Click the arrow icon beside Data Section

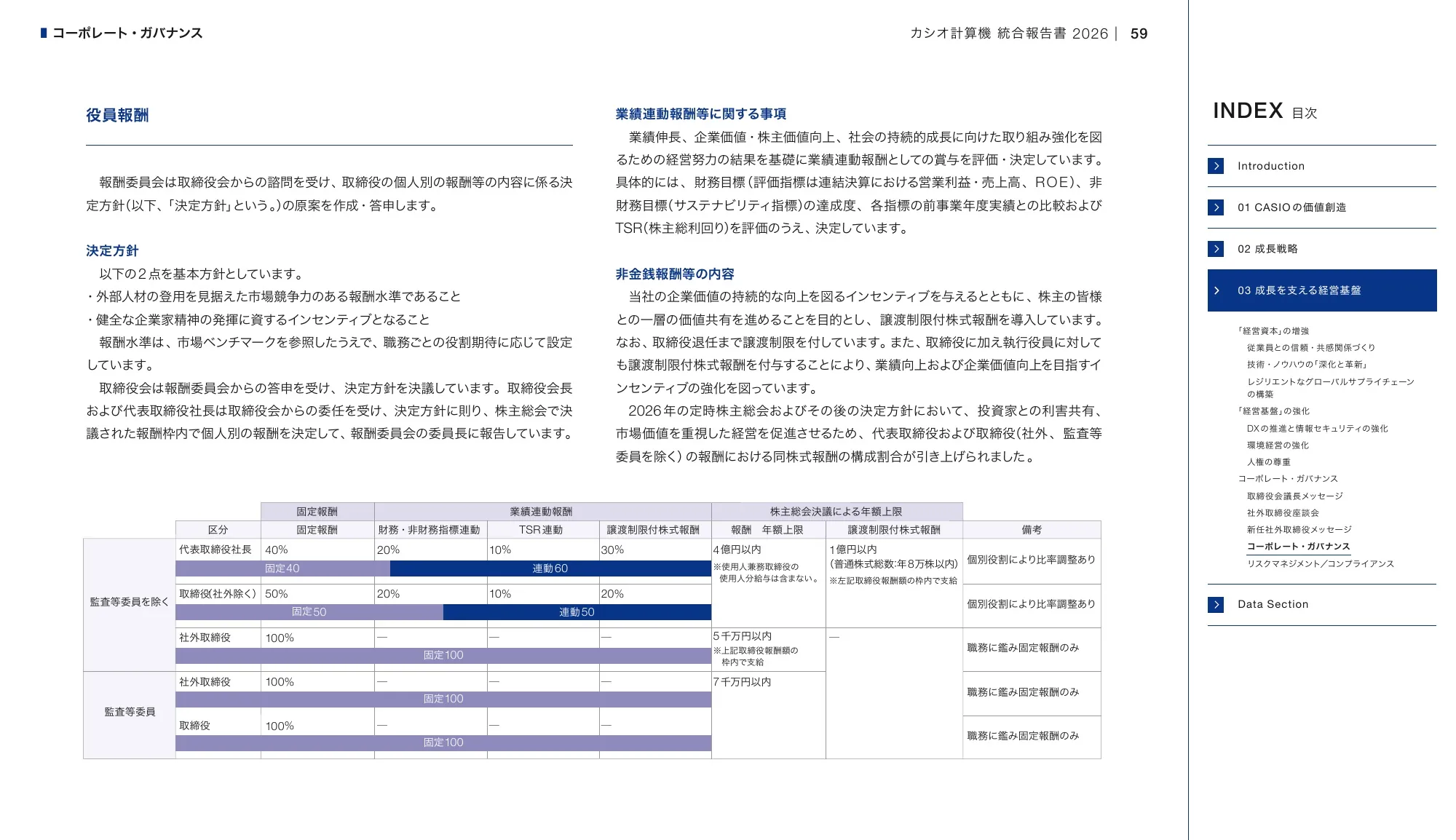click(x=1216, y=605)
